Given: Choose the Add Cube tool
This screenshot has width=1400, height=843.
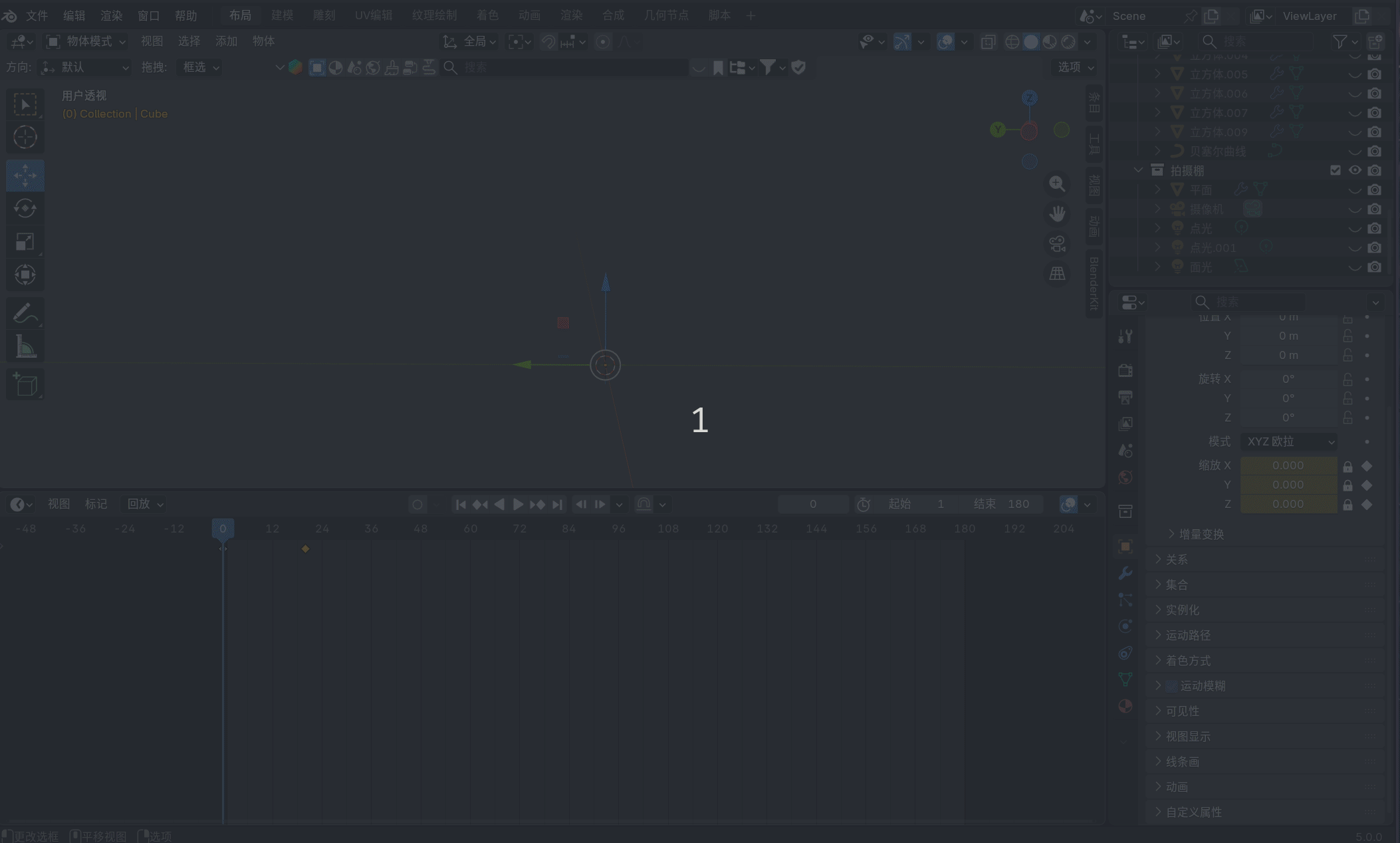Looking at the screenshot, I should point(25,385).
